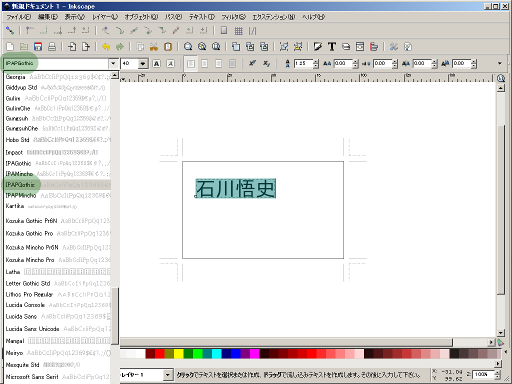Viewport: 512px width, 384px height.
Task: Open the テキスト (Text) menu
Action: [x=202, y=17]
